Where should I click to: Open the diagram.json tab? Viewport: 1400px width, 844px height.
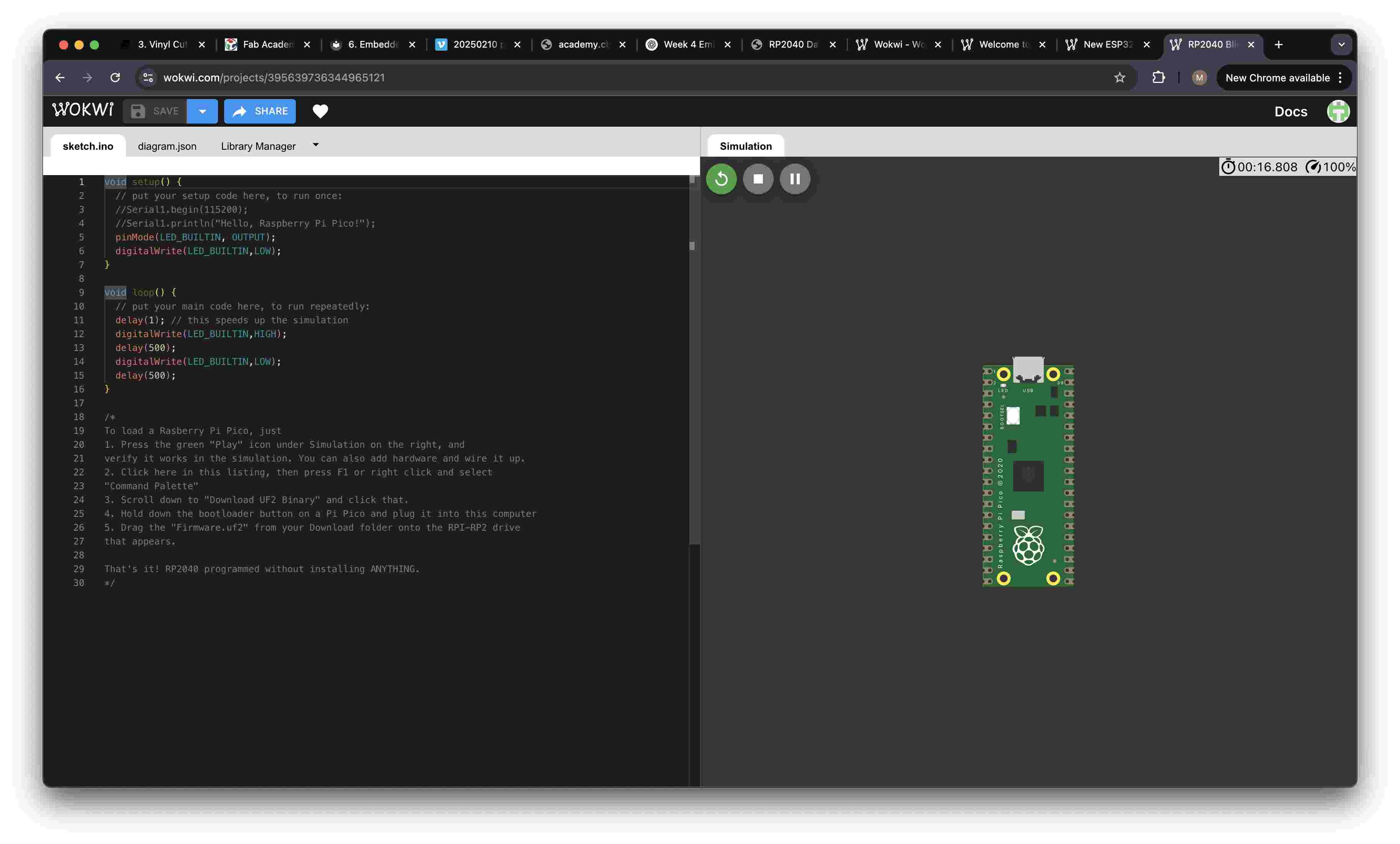[167, 146]
